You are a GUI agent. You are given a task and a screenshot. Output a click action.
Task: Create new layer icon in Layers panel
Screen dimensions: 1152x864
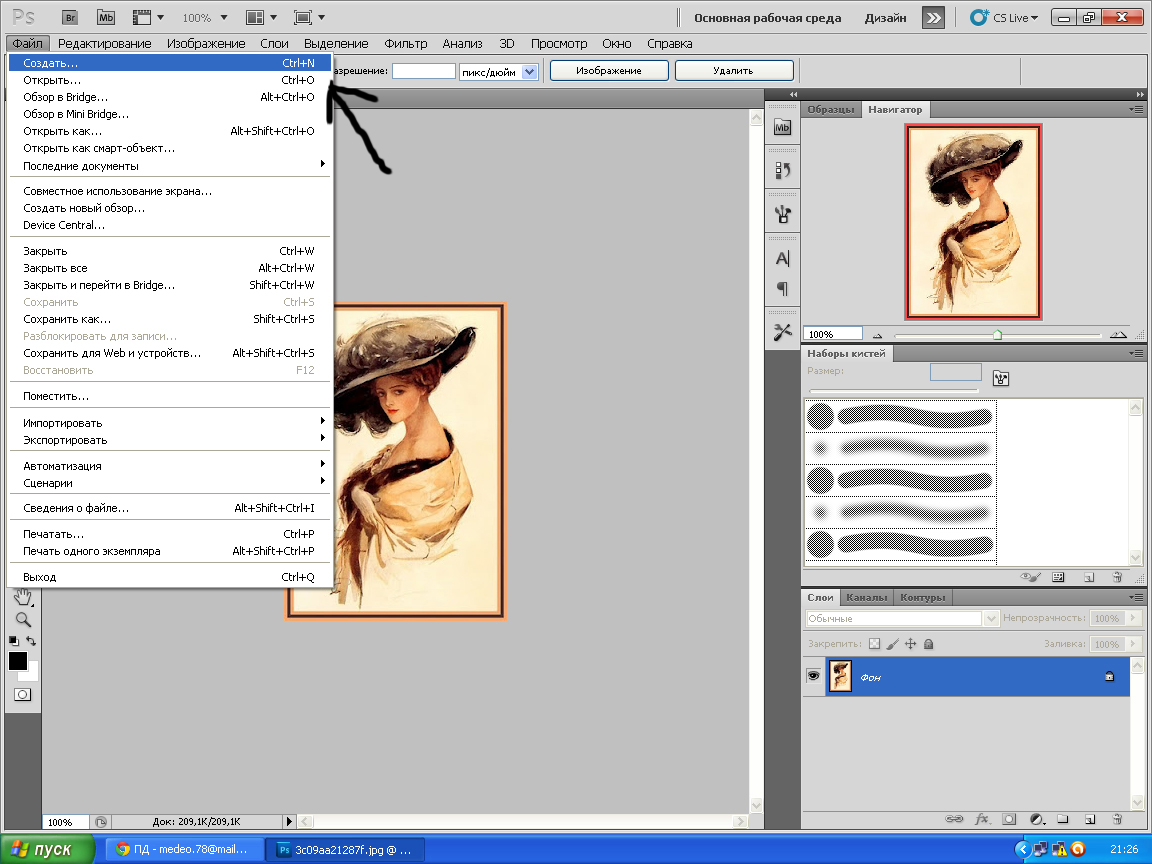click(1089, 818)
